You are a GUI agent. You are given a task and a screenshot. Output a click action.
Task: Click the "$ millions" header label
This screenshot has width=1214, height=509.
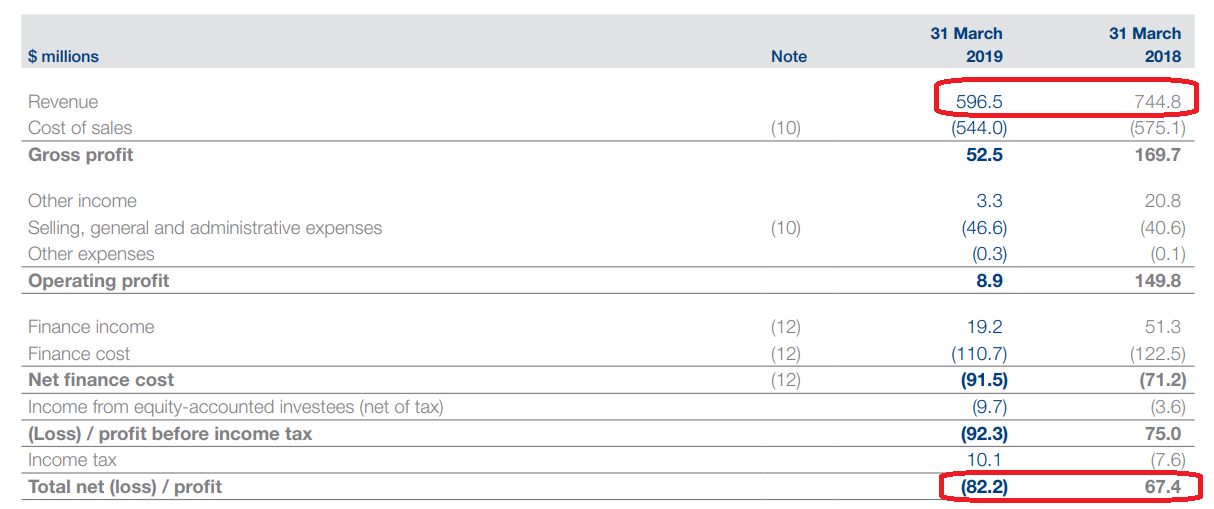pos(63,57)
